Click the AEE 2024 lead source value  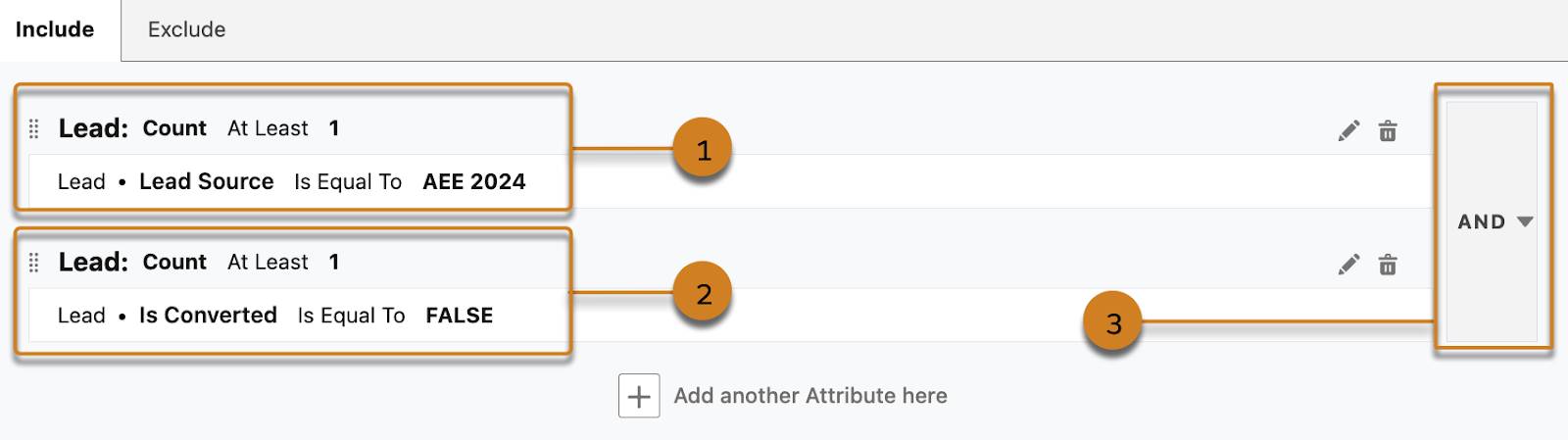click(x=473, y=181)
